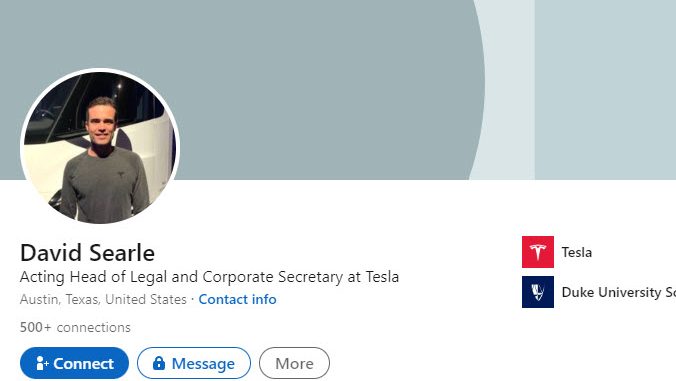Click the red Tesla company logo

[x=538, y=252]
